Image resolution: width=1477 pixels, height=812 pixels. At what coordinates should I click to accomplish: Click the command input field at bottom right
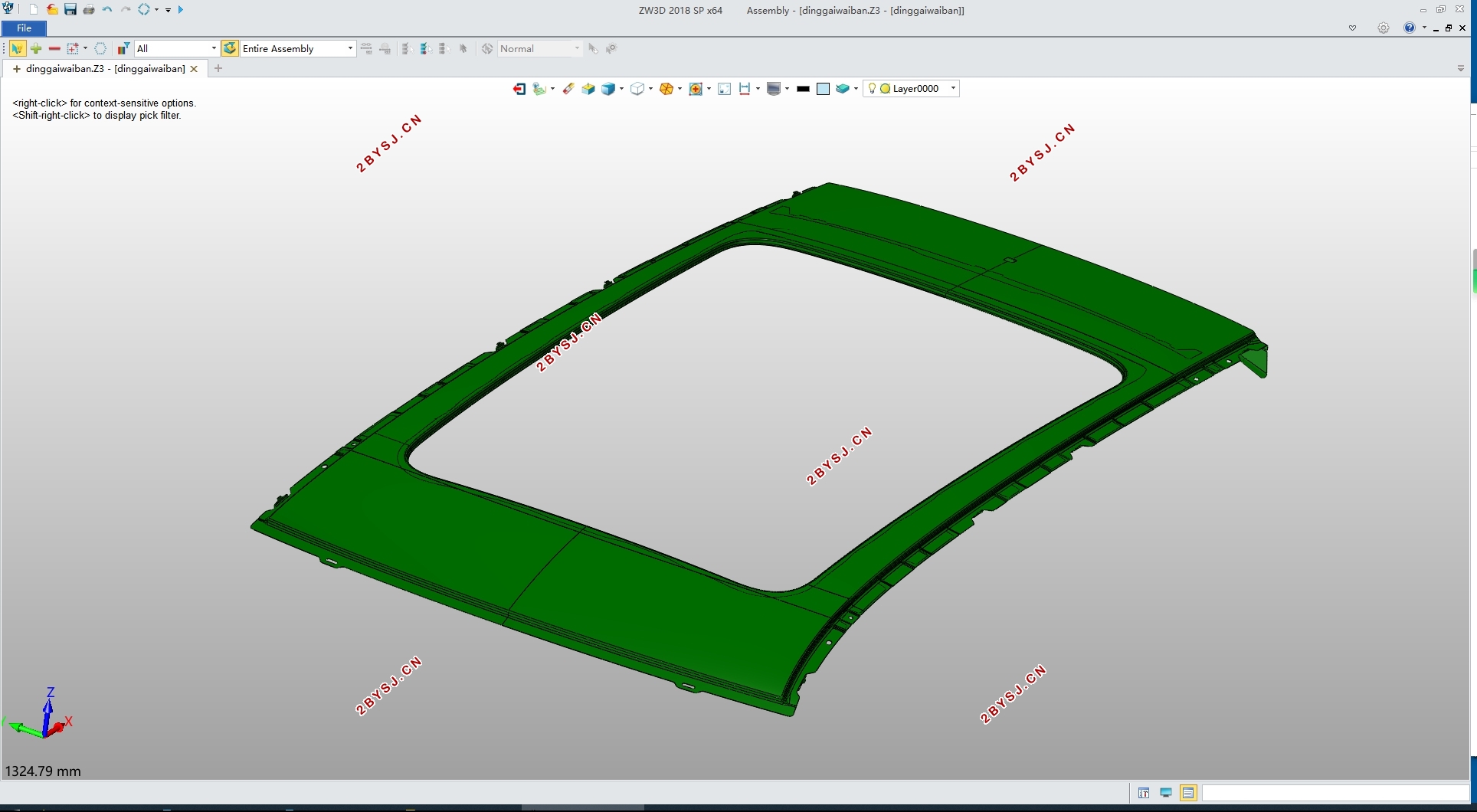pyautogui.click(x=1333, y=793)
